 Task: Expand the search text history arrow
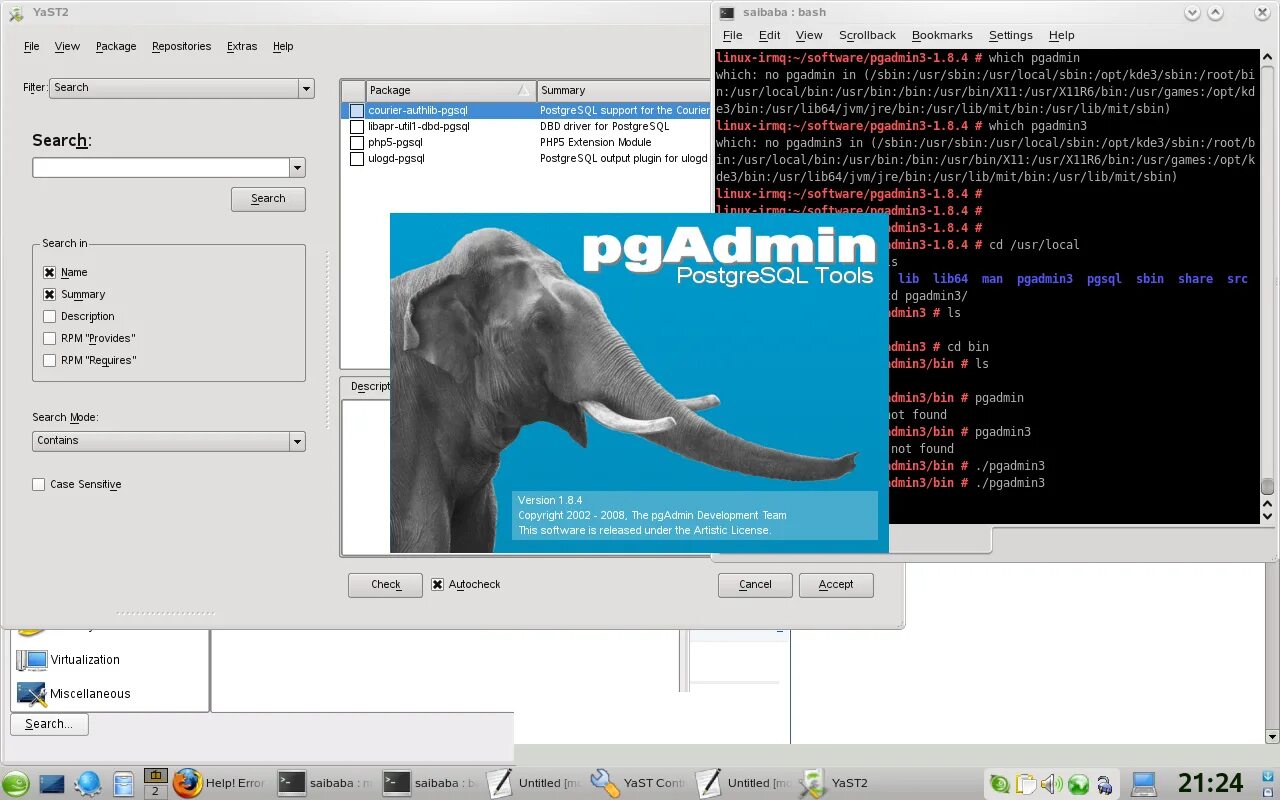pos(297,167)
